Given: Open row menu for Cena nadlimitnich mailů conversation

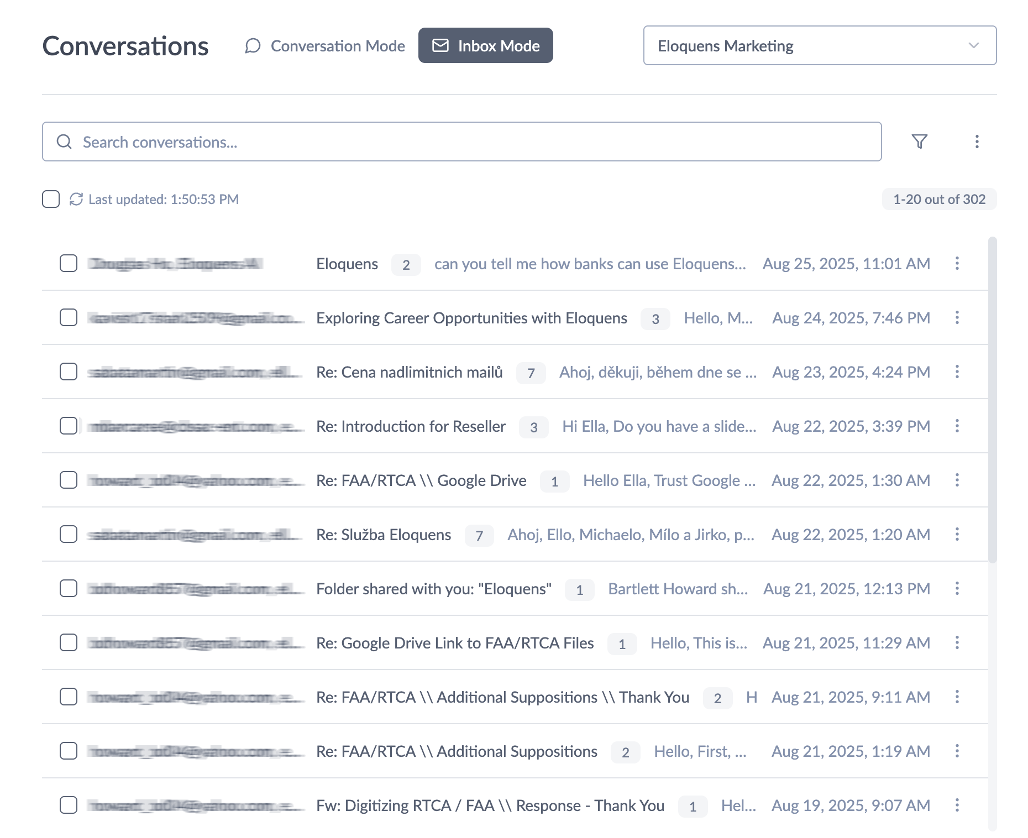Looking at the screenshot, I should [957, 372].
